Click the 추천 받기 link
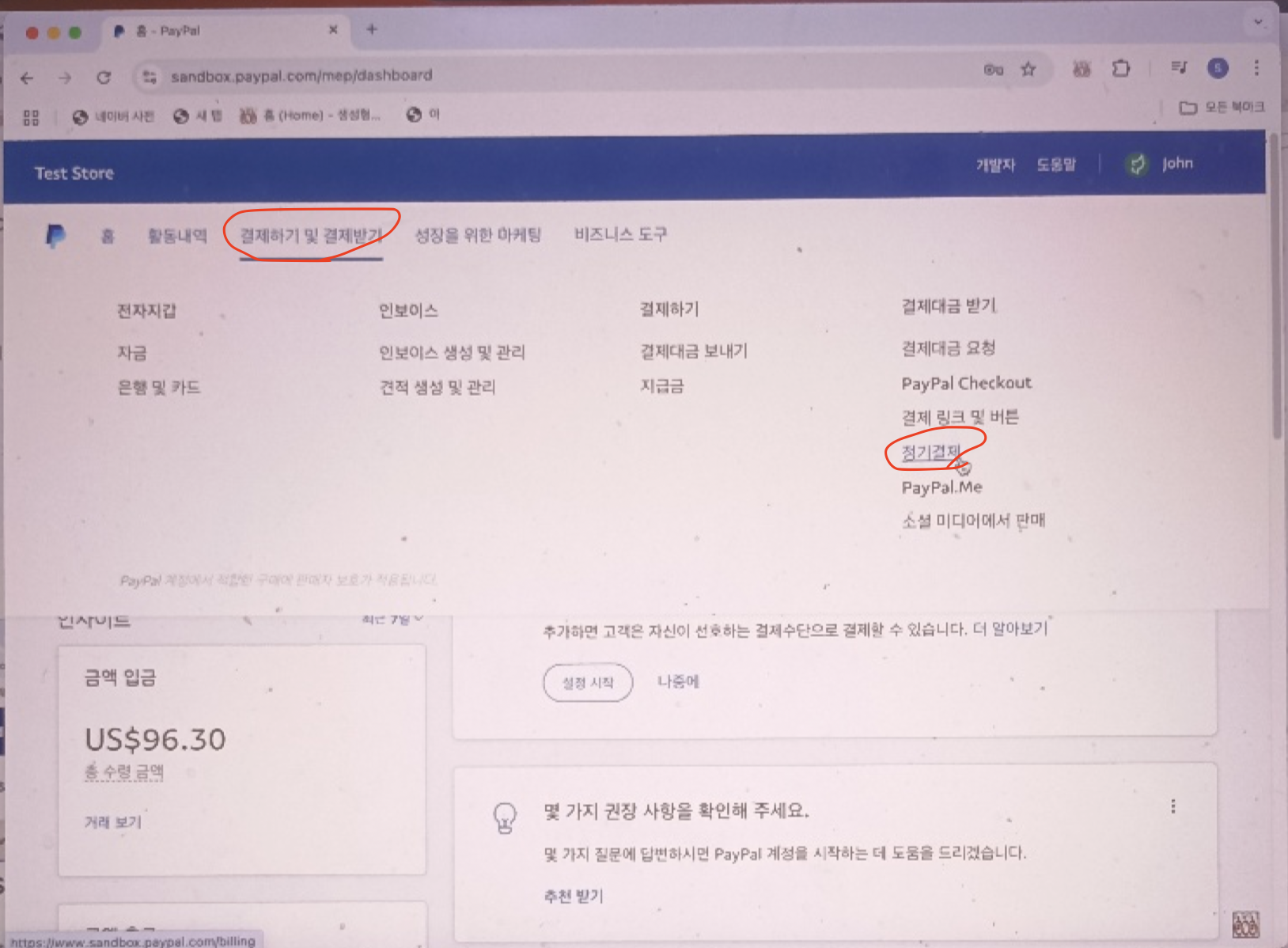The width and height of the screenshot is (1288, 948). tap(574, 896)
